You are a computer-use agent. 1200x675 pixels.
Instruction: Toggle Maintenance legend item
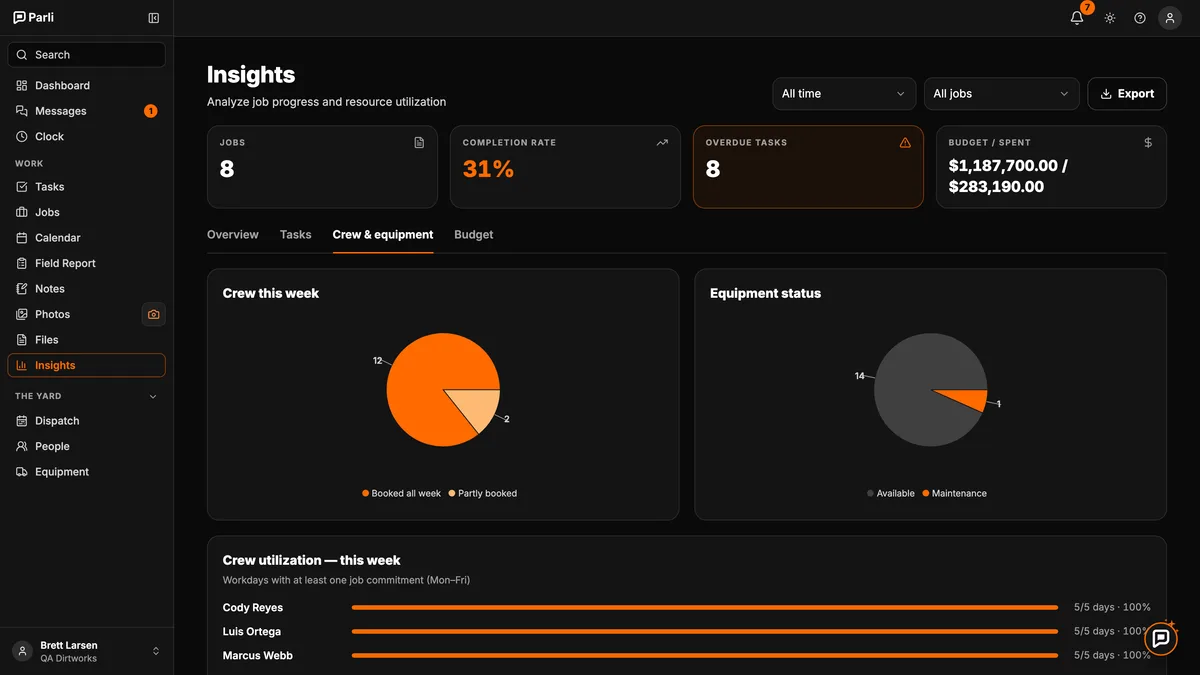click(x=955, y=494)
